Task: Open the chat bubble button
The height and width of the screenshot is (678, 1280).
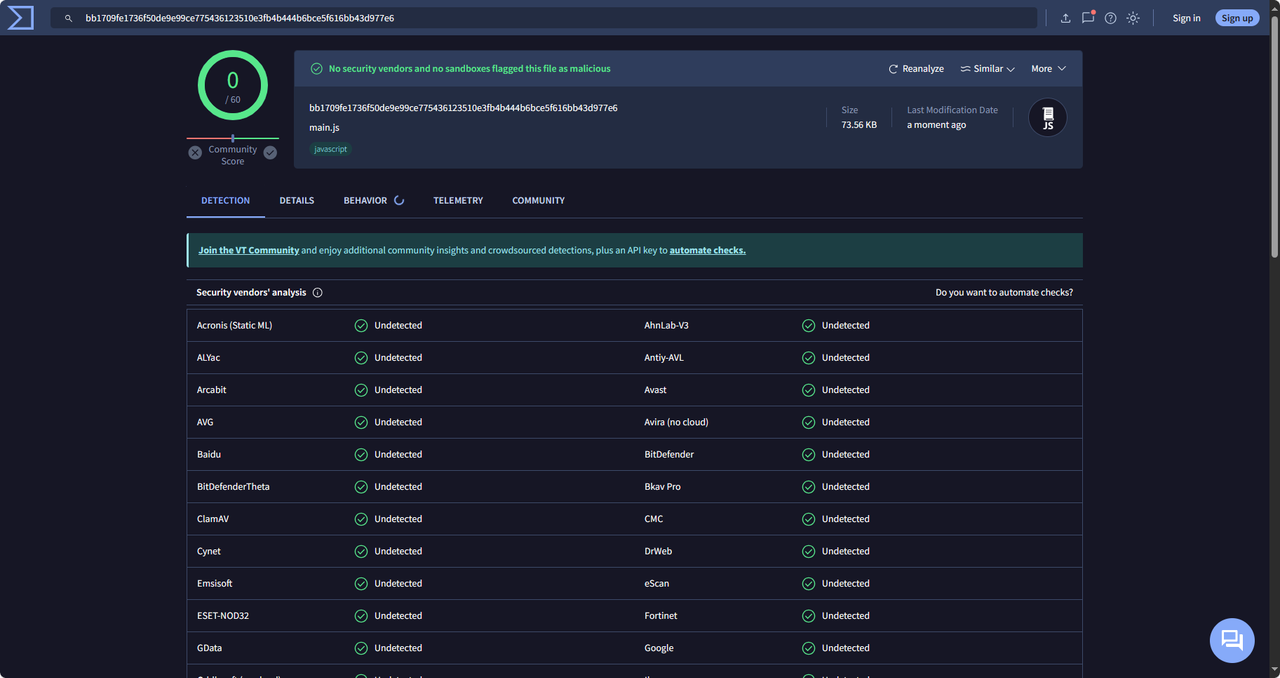Action: 1232,640
